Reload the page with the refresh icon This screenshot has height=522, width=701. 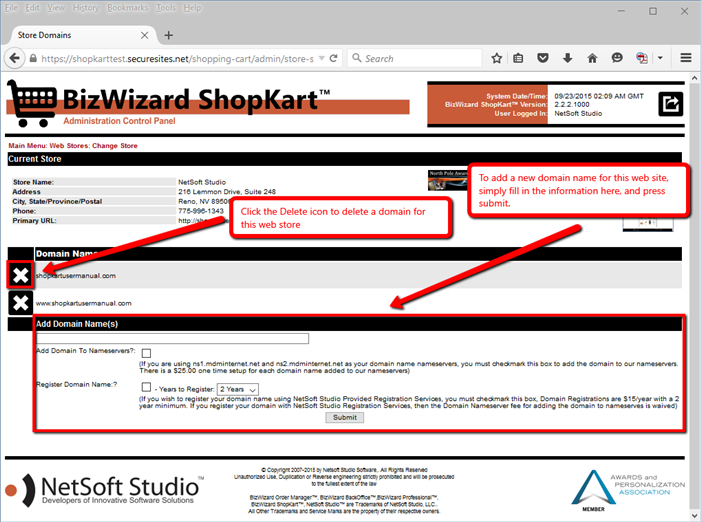[334, 58]
